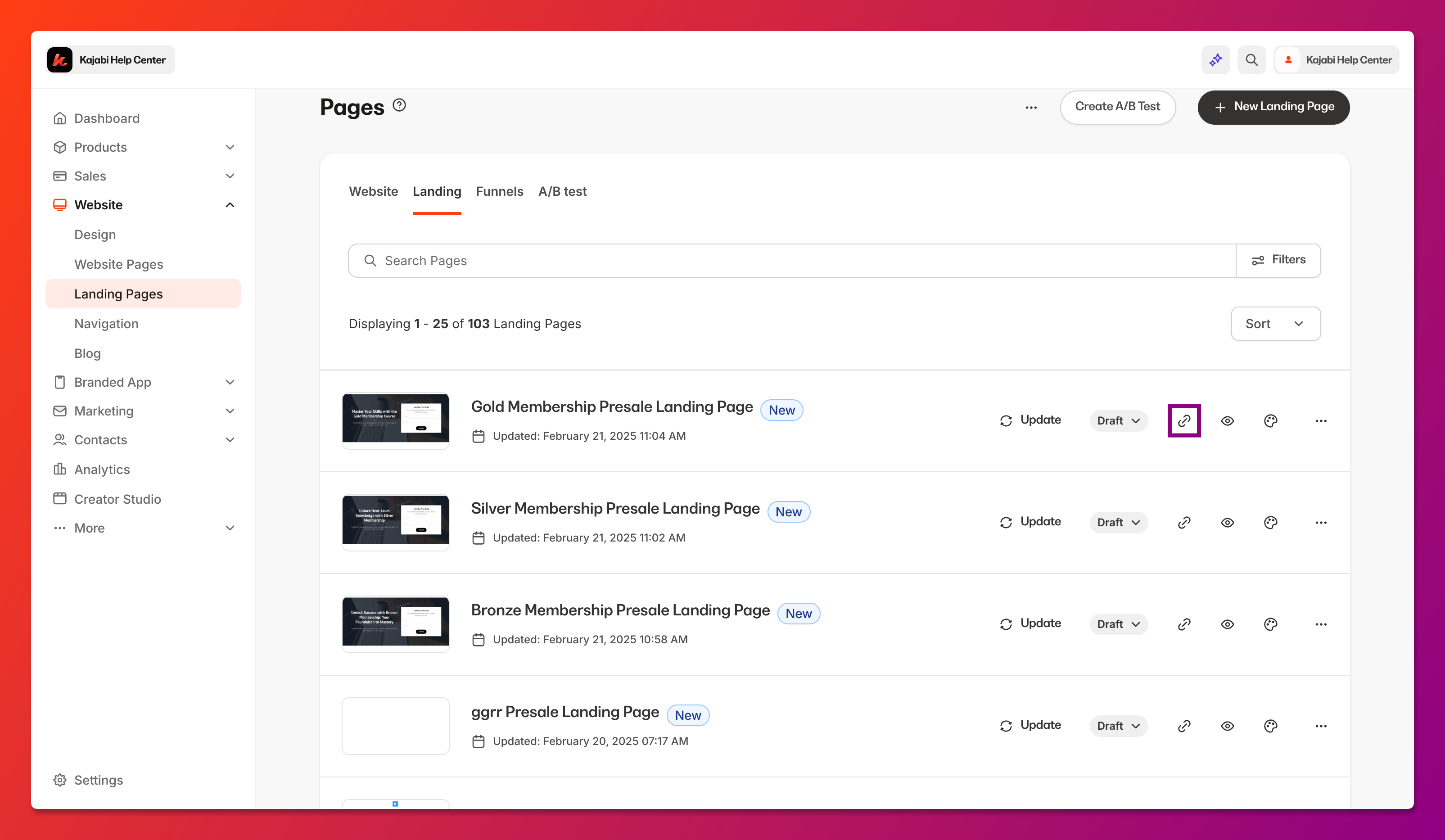Copy link for Bronze Membership Presale page
Image resolution: width=1445 pixels, height=840 pixels.
click(1184, 624)
